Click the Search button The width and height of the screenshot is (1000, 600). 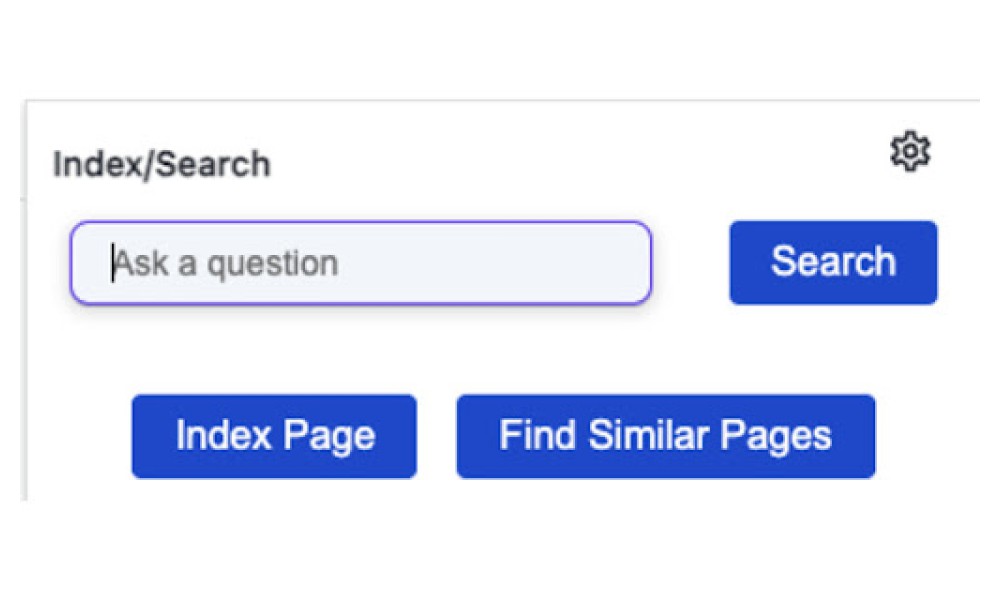click(x=834, y=263)
